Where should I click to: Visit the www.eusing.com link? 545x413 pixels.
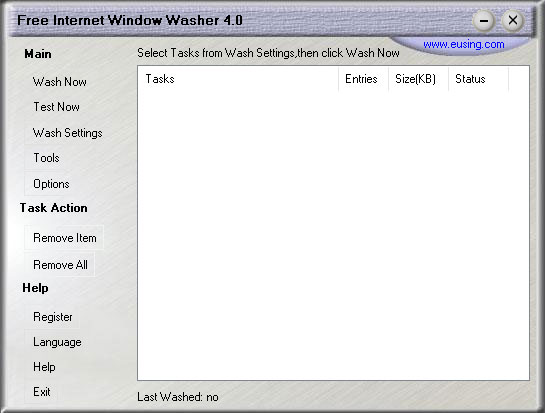[x=464, y=44]
